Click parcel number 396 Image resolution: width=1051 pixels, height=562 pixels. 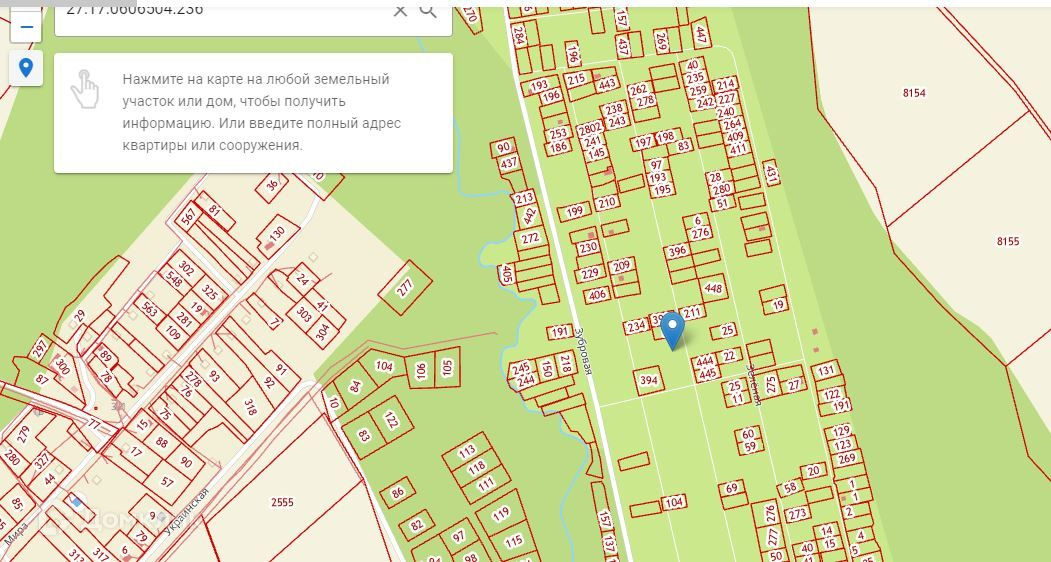point(678,252)
